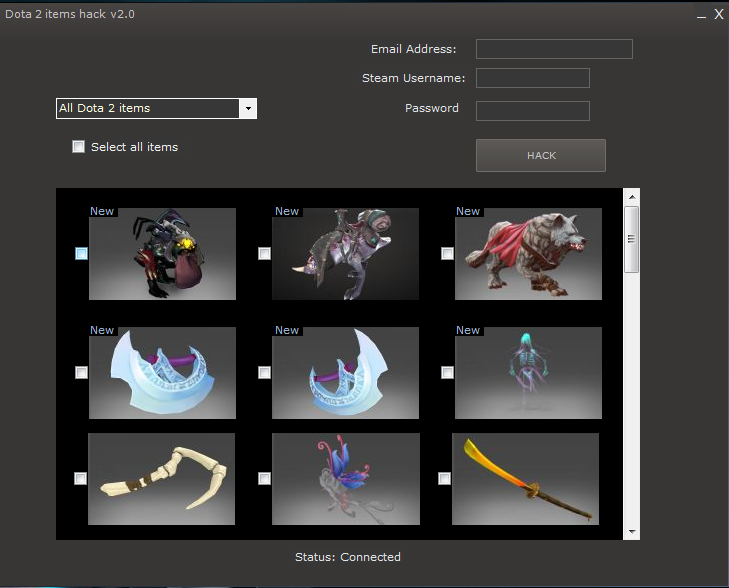Tick the checkbox beside the right ice axe
Viewport: 729px width, 588px height.
click(x=264, y=372)
